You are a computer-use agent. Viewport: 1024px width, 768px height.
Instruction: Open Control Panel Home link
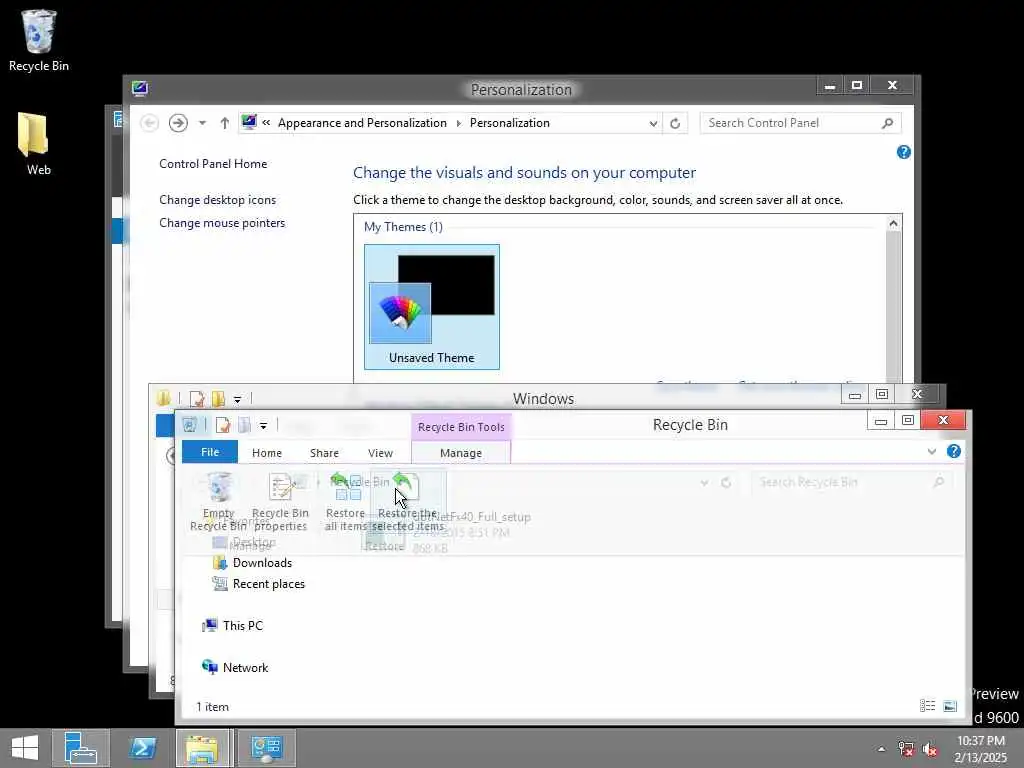(213, 164)
